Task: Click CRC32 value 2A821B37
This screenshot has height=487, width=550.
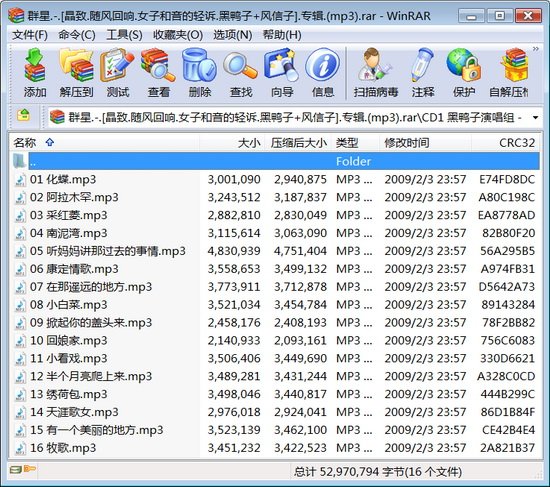Action: click(508, 448)
